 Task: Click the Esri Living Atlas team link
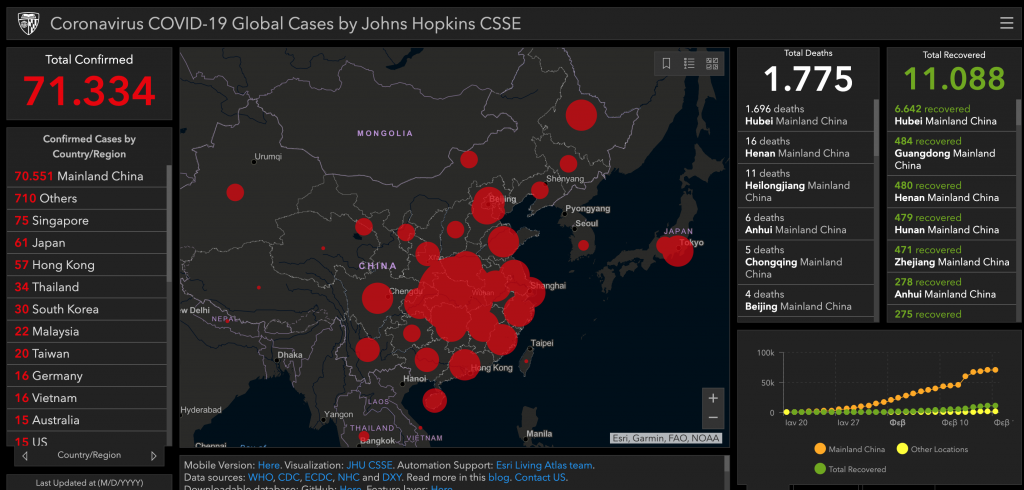tap(544, 465)
